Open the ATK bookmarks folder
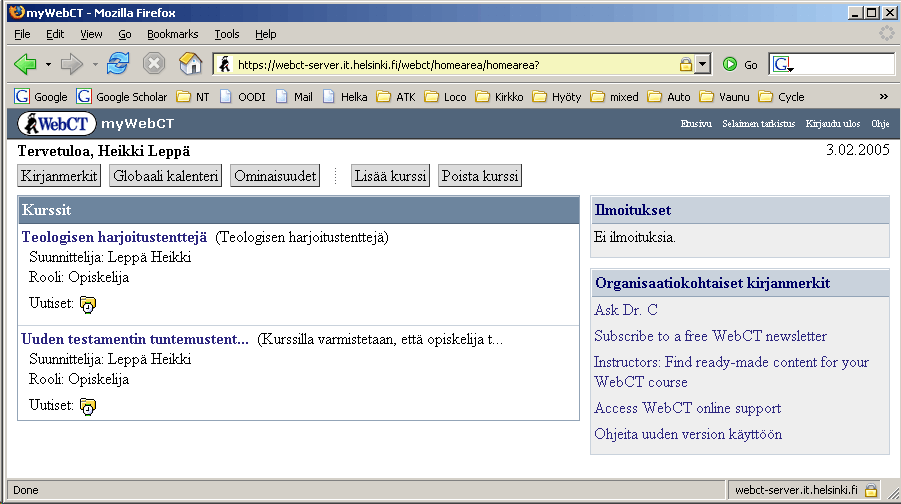Screen dimensions: 901x504 [x=396, y=97]
